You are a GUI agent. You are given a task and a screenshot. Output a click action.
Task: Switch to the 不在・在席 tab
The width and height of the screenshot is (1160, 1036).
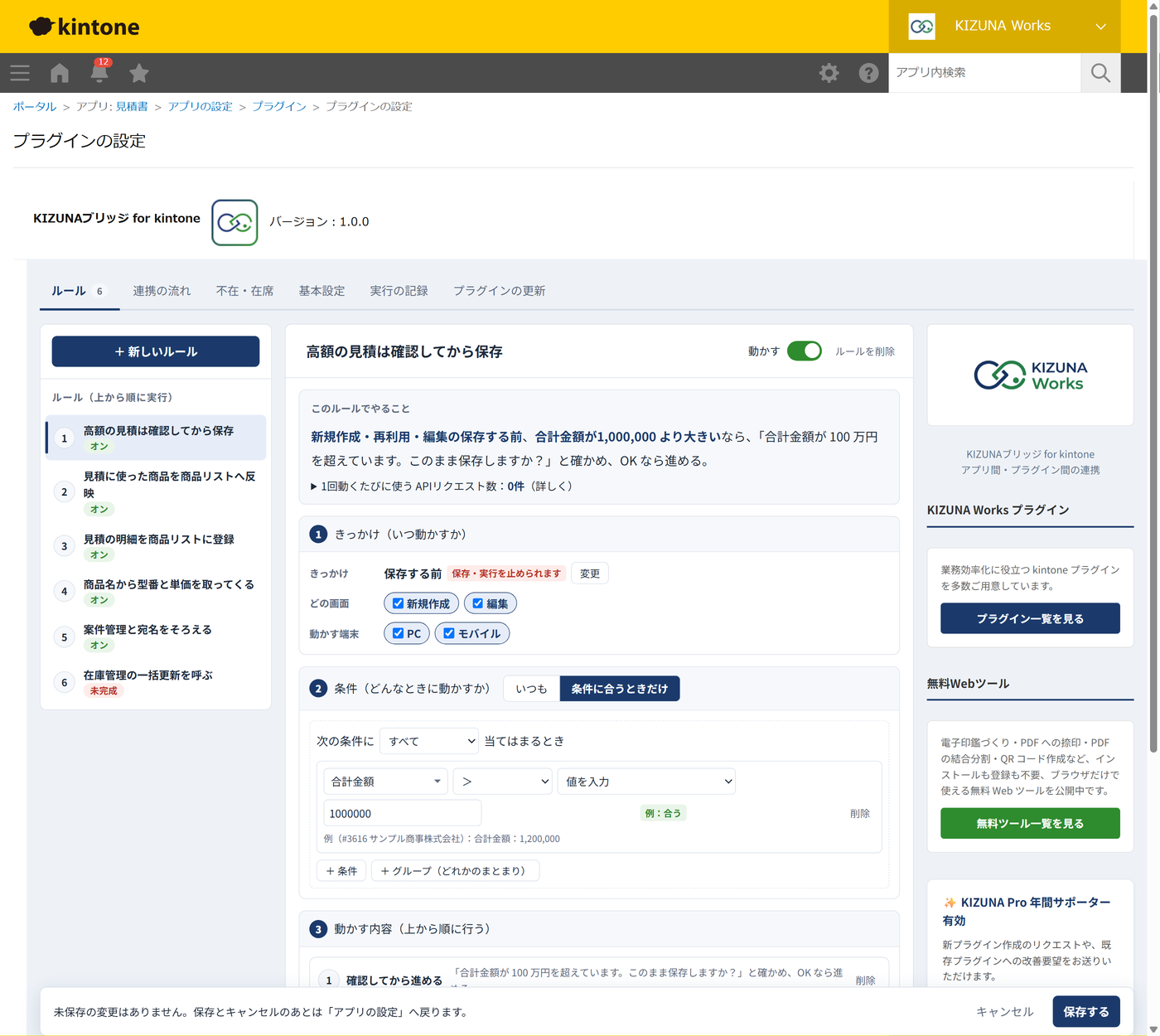(x=244, y=291)
